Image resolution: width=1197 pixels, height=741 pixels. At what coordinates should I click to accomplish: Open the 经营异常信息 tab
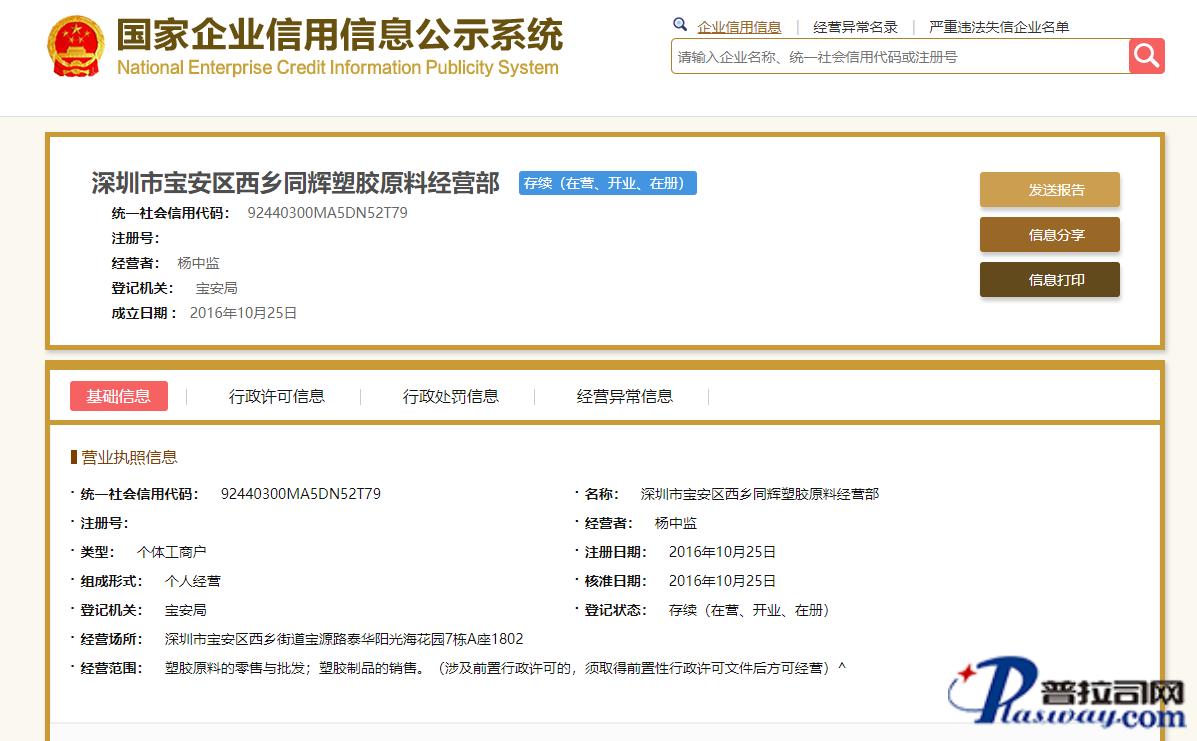coord(624,396)
